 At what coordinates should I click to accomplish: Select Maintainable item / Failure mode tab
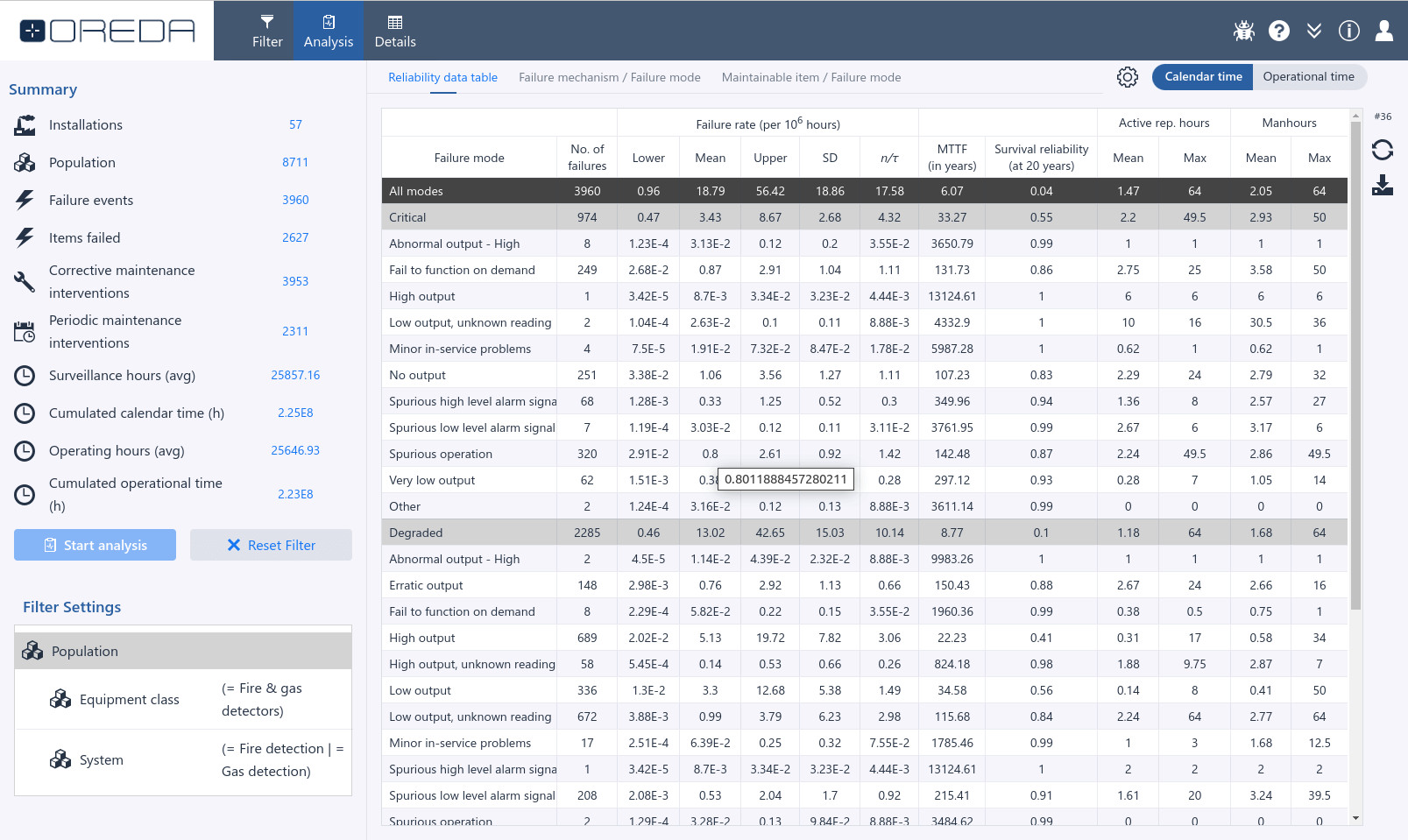click(810, 77)
